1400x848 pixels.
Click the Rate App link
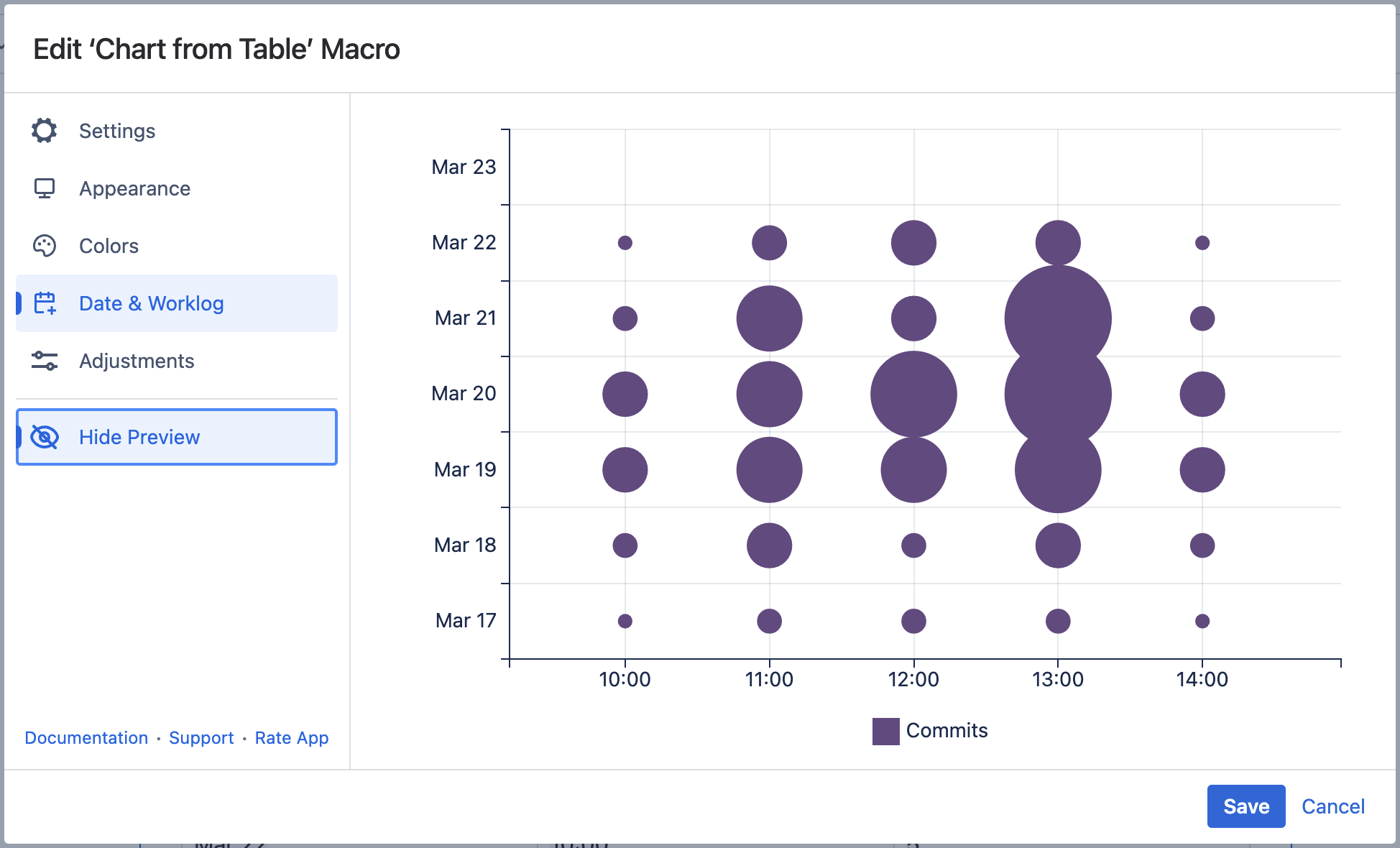coord(291,738)
